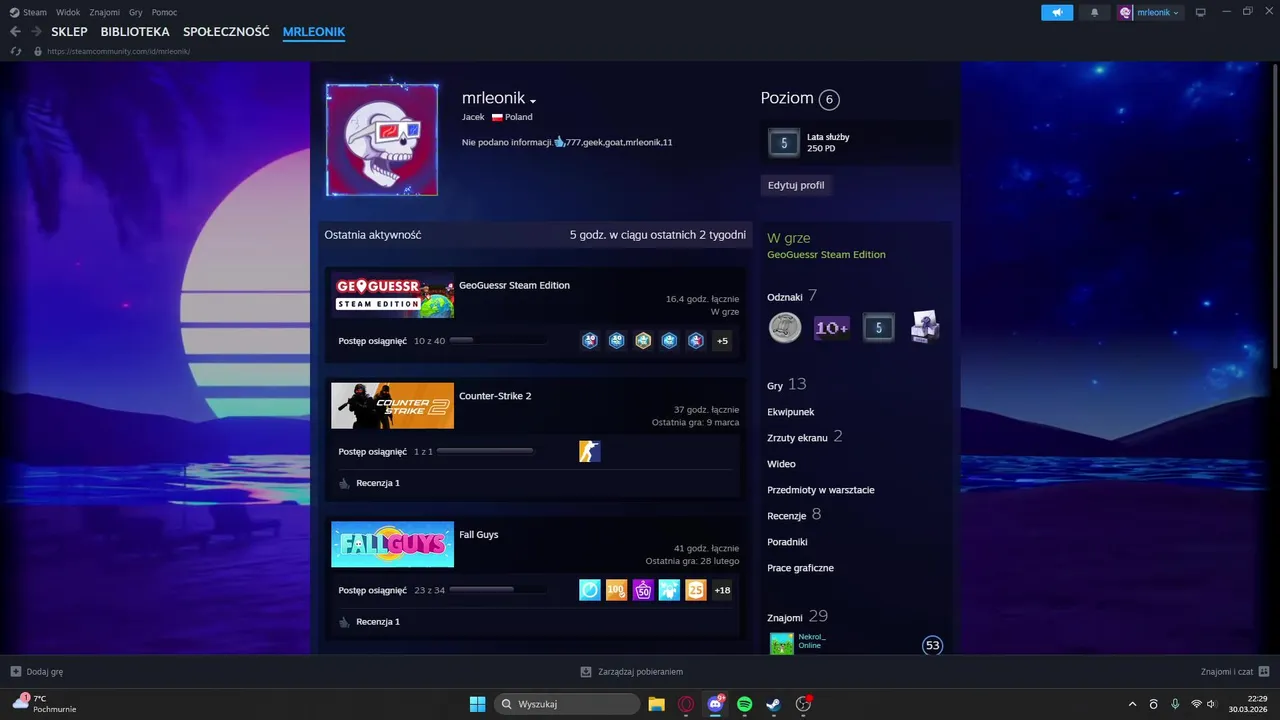This screenshot has width=1280, height=720.
Task: Click the GeoGuessr achievement progress bar
Action: [x=498, y=341]
